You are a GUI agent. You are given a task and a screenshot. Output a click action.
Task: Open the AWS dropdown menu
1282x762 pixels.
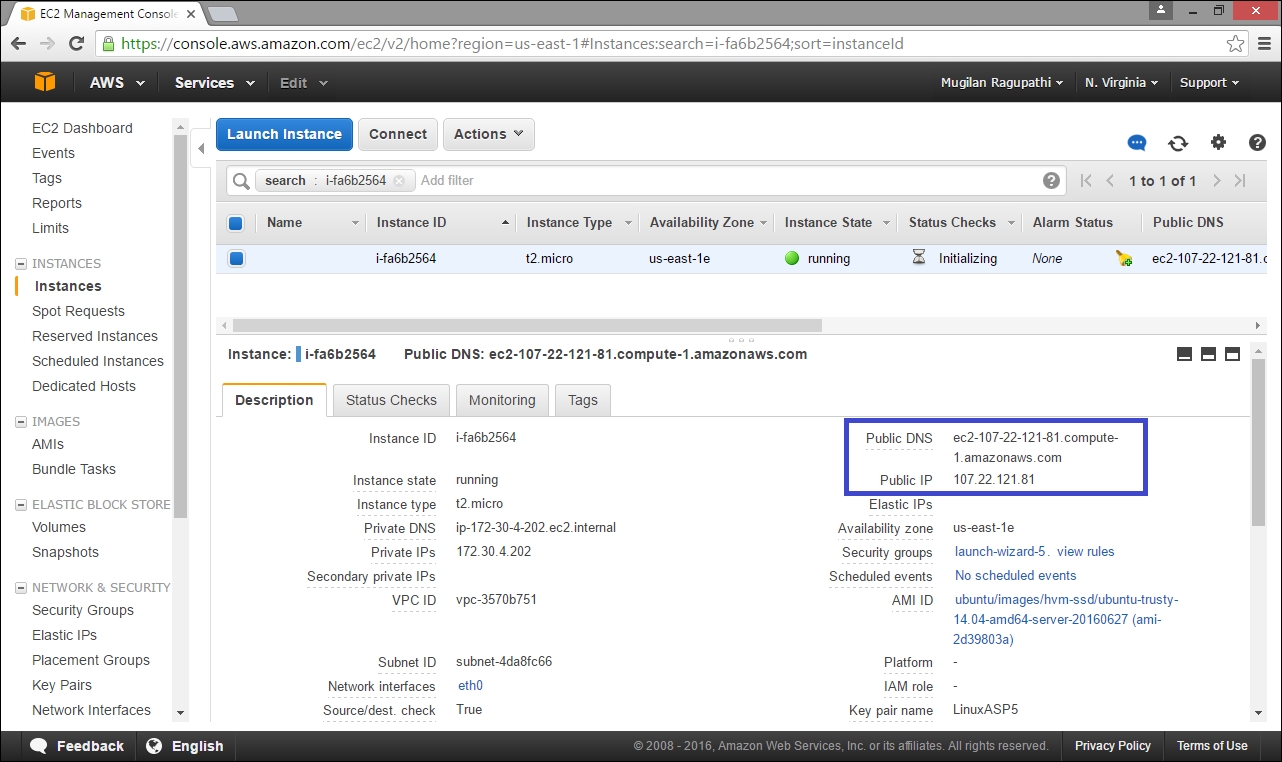117,83
